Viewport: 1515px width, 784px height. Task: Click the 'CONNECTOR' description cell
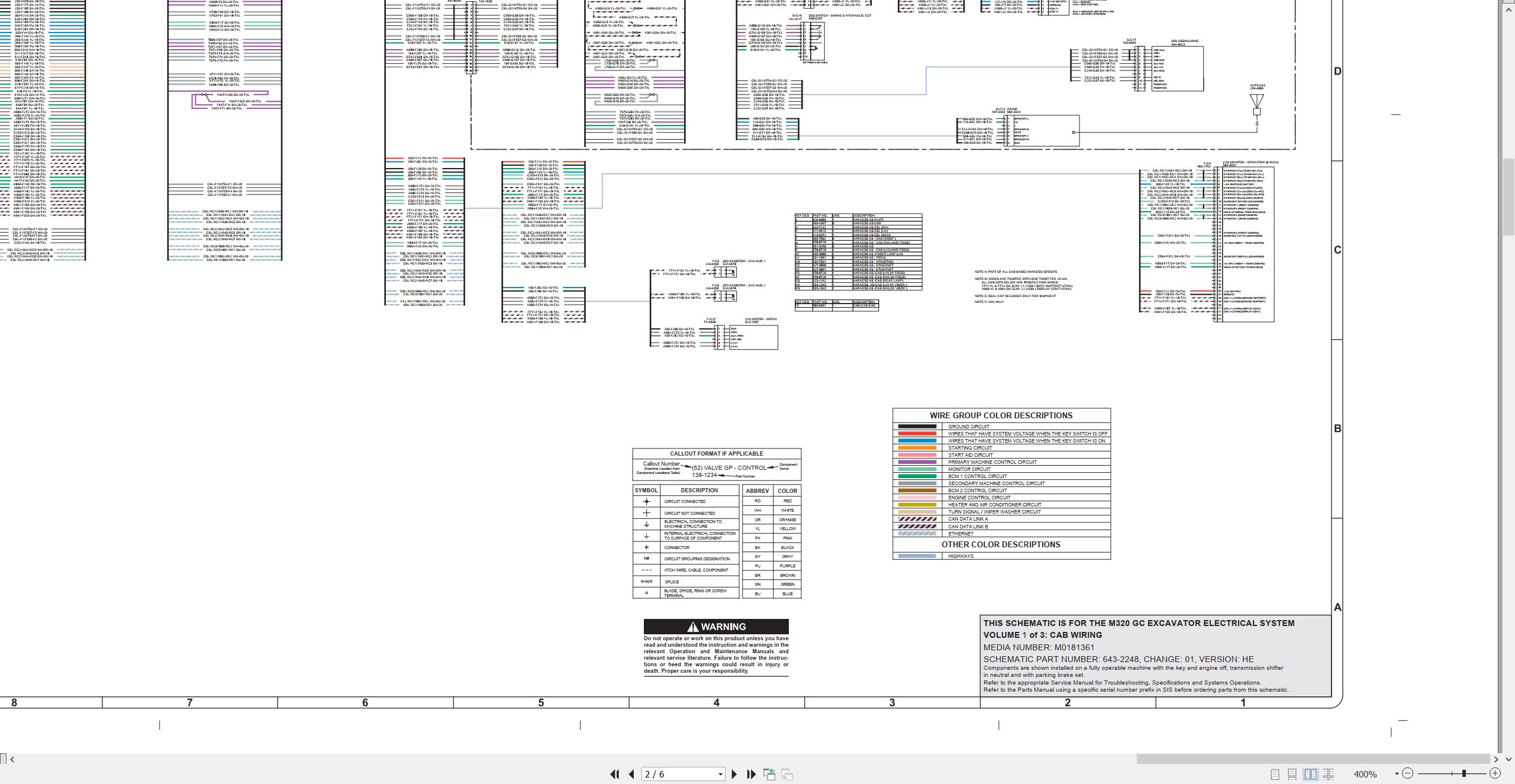point(700,547)
